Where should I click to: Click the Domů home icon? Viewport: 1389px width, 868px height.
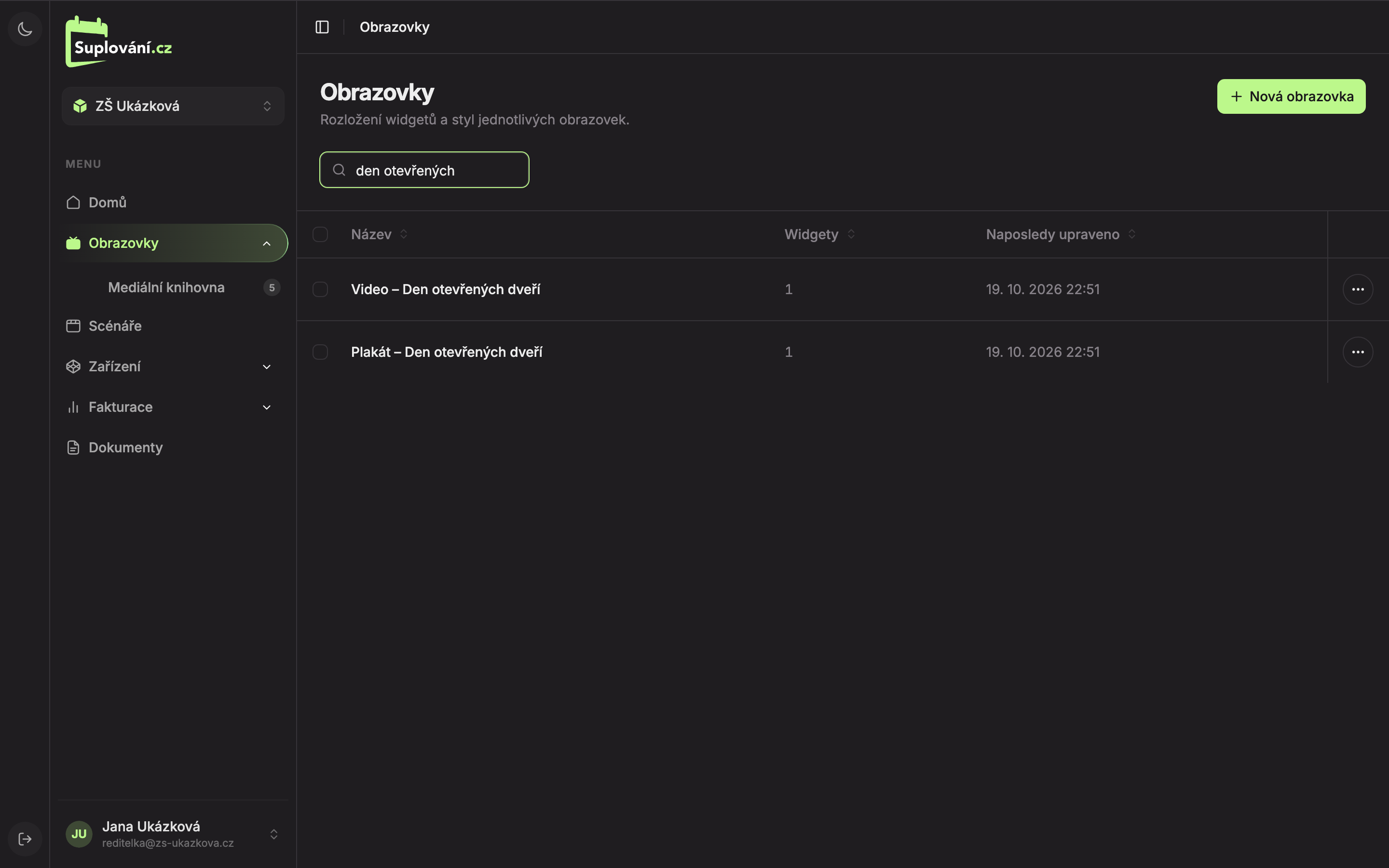point(73,202)
